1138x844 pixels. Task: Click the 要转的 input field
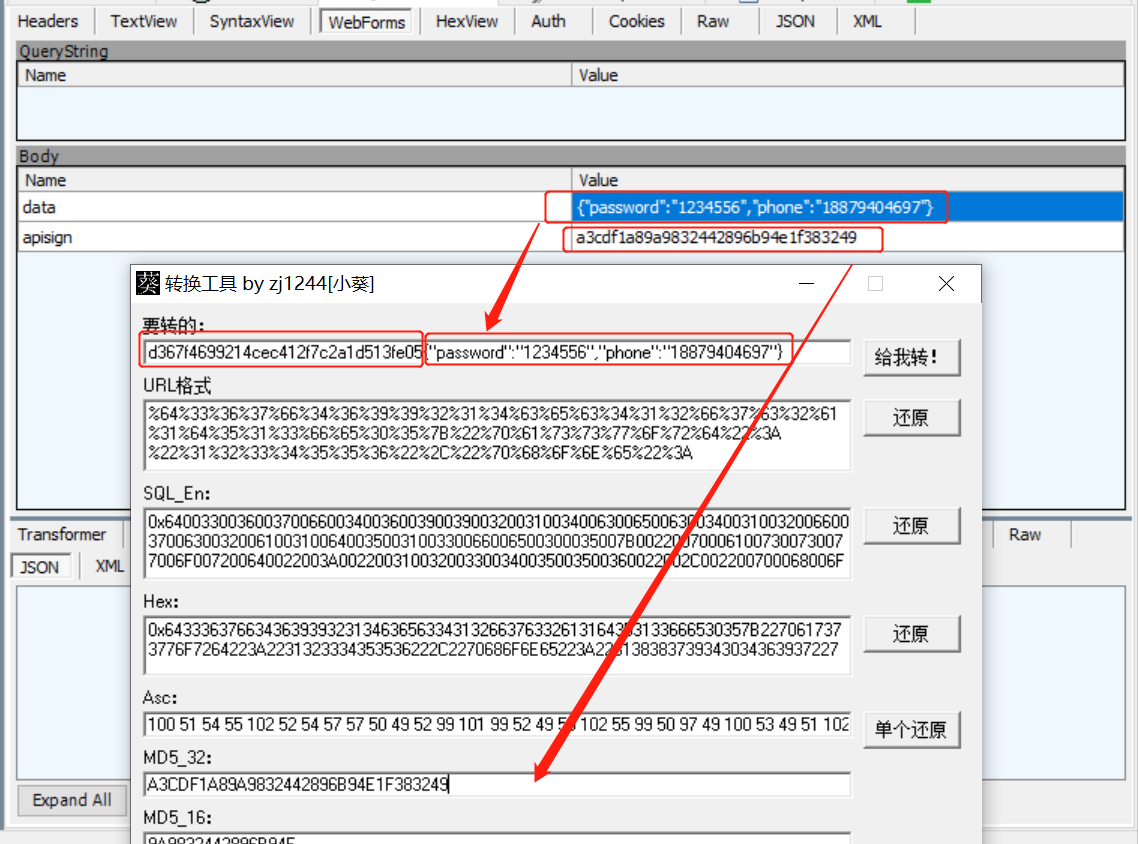click(497, 353)
